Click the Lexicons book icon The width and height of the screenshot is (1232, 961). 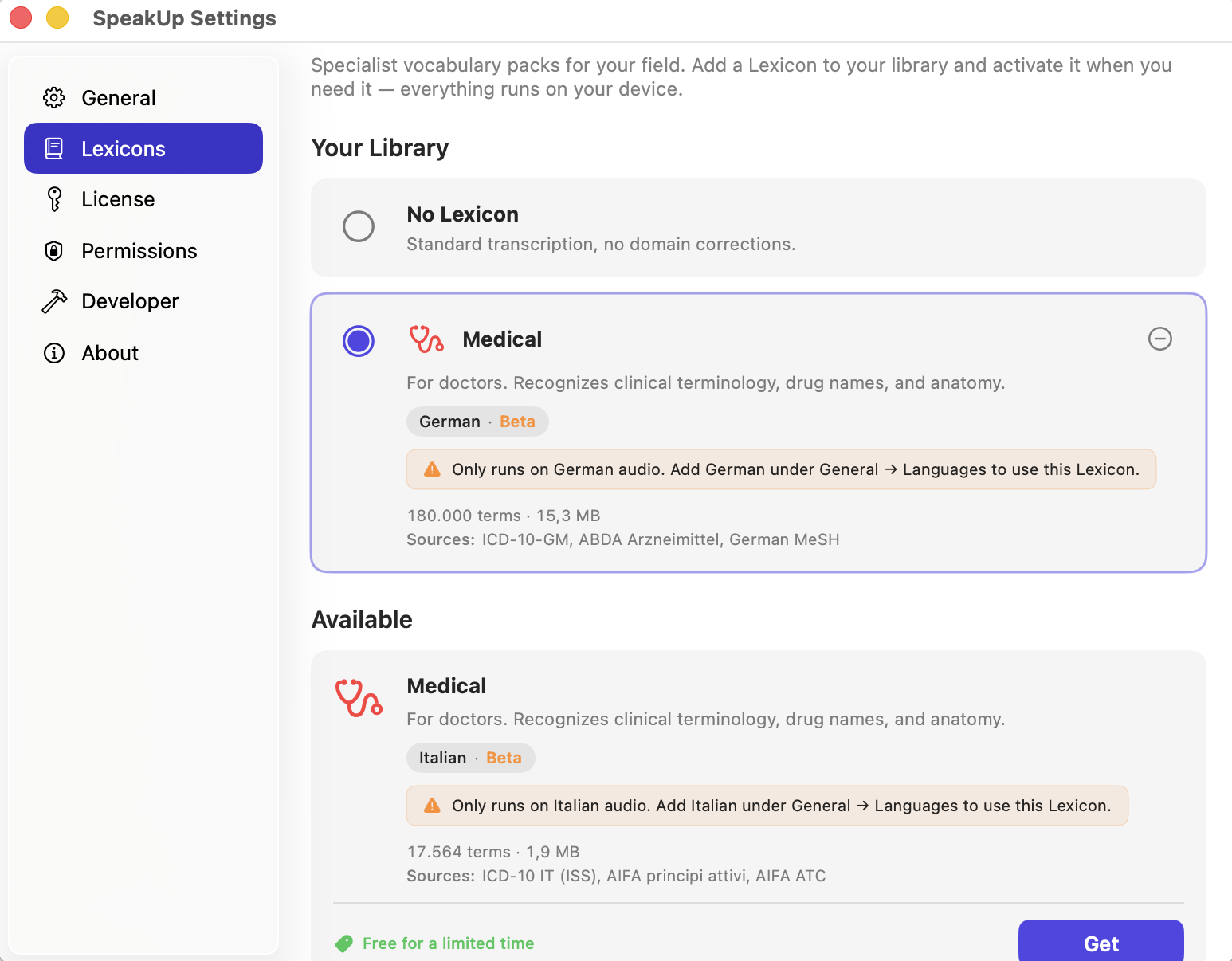coord(53,148)
